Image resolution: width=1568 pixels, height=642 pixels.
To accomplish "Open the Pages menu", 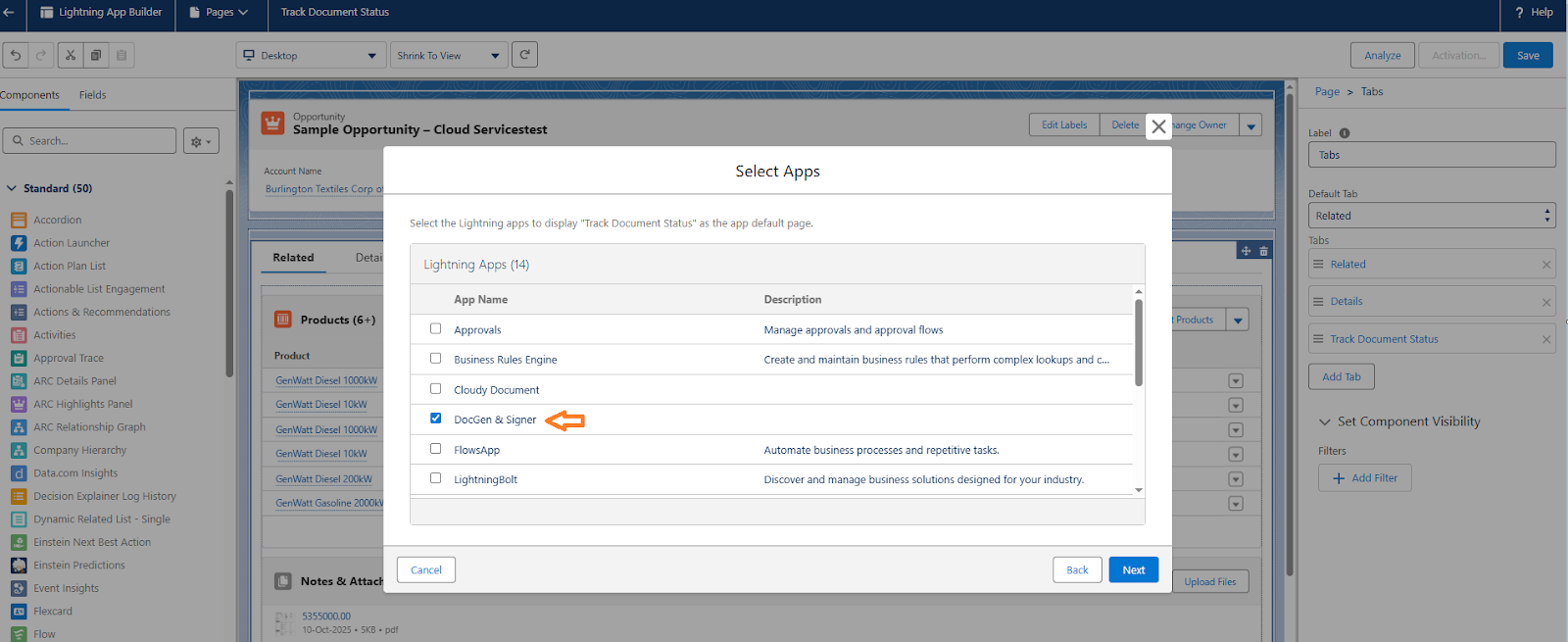I will [x=219, y=13].
